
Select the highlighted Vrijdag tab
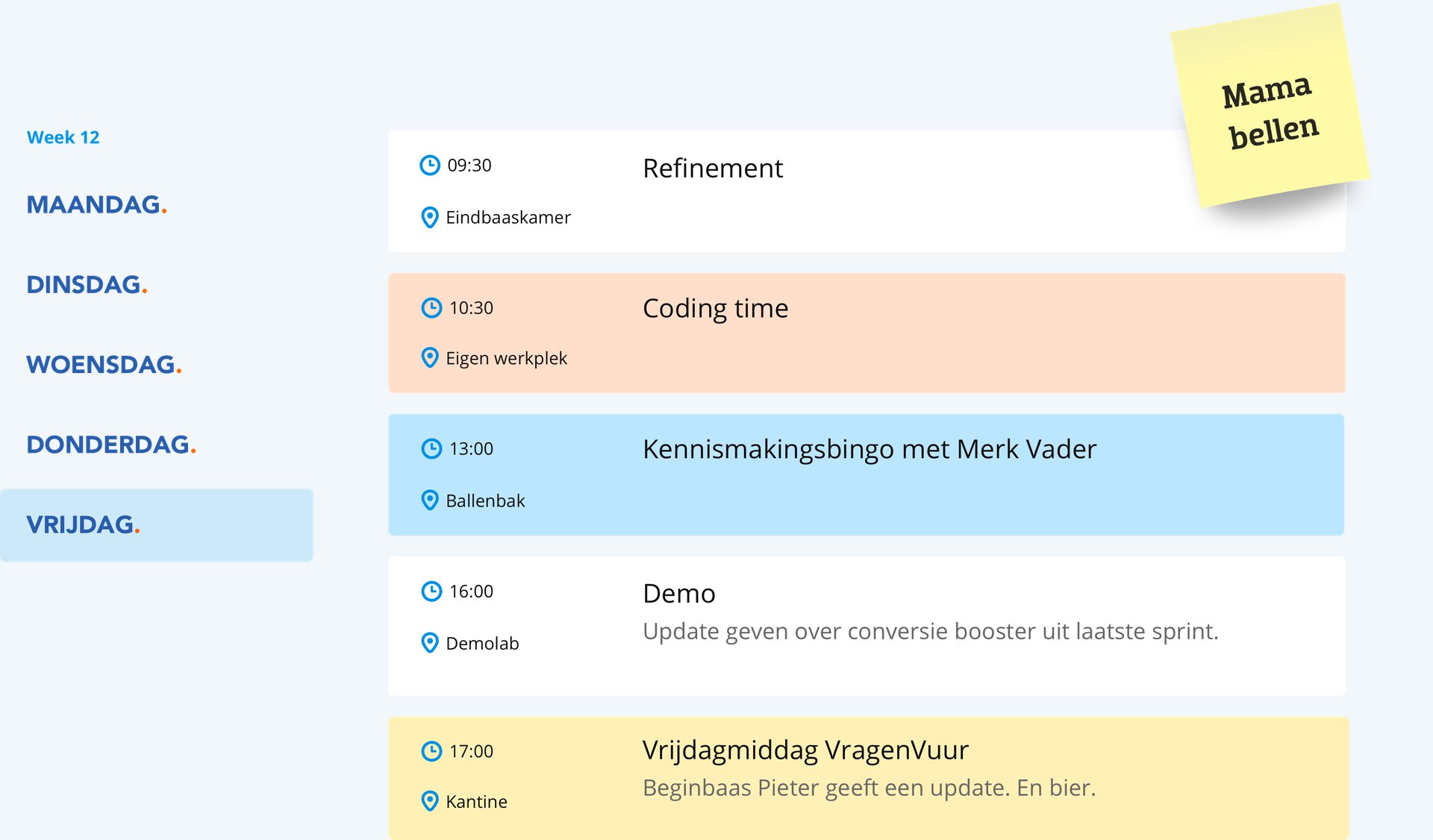tap(83, 524)
